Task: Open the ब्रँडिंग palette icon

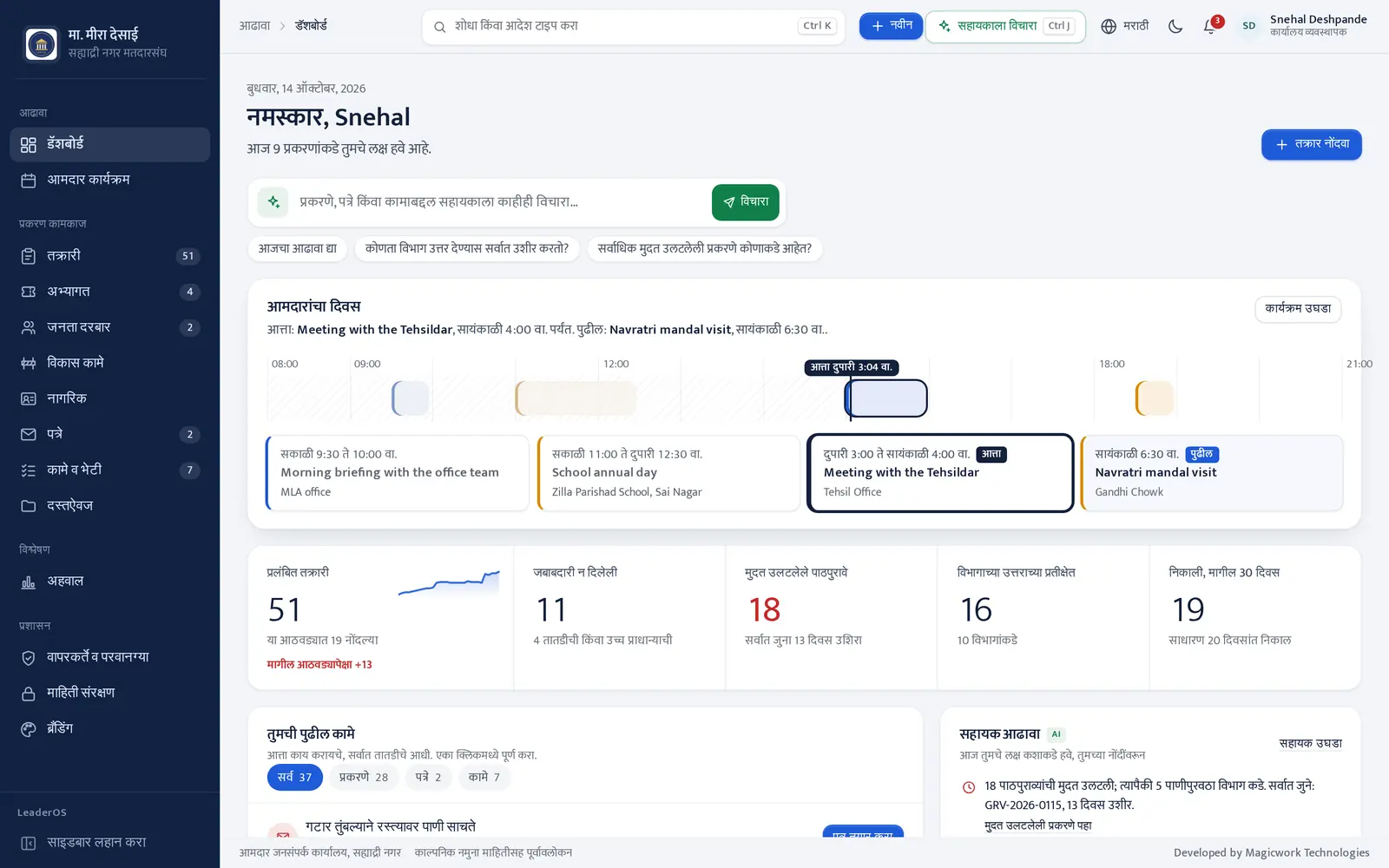Action: 29,729
